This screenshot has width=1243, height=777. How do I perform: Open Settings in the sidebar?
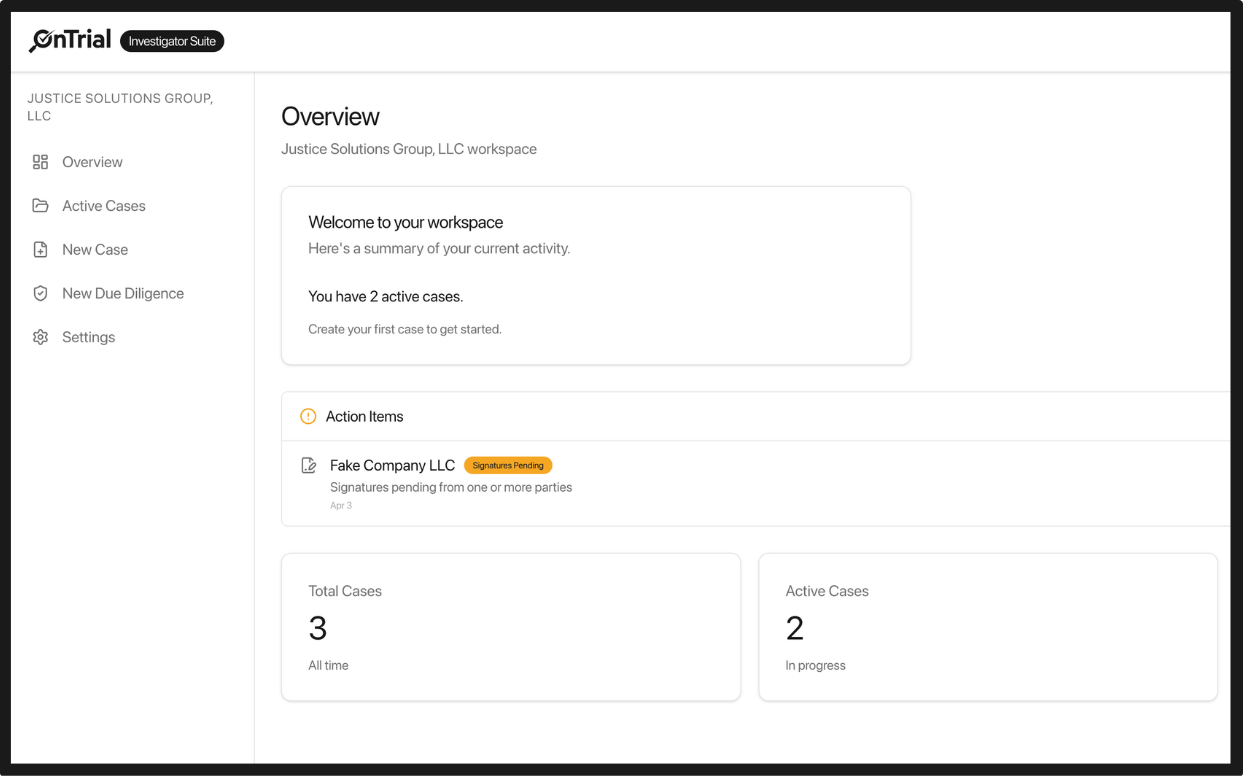coord(88,337)
